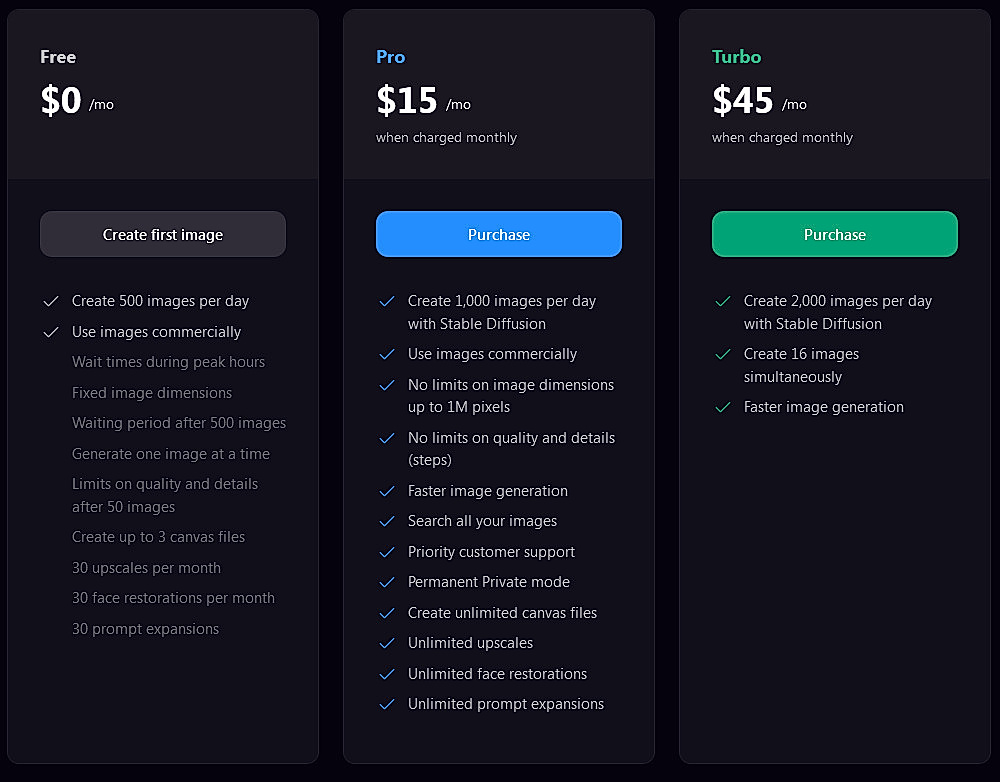This screenshot has width=1000, height=782.
Task: Click "Use images commercially" in the Pro plan
Action: click(492, 354)
